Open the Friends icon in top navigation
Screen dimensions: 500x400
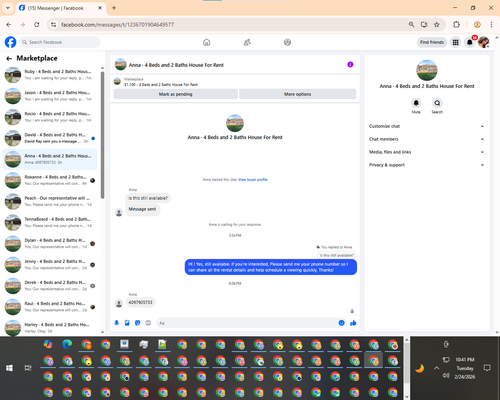tap(247, 42)
